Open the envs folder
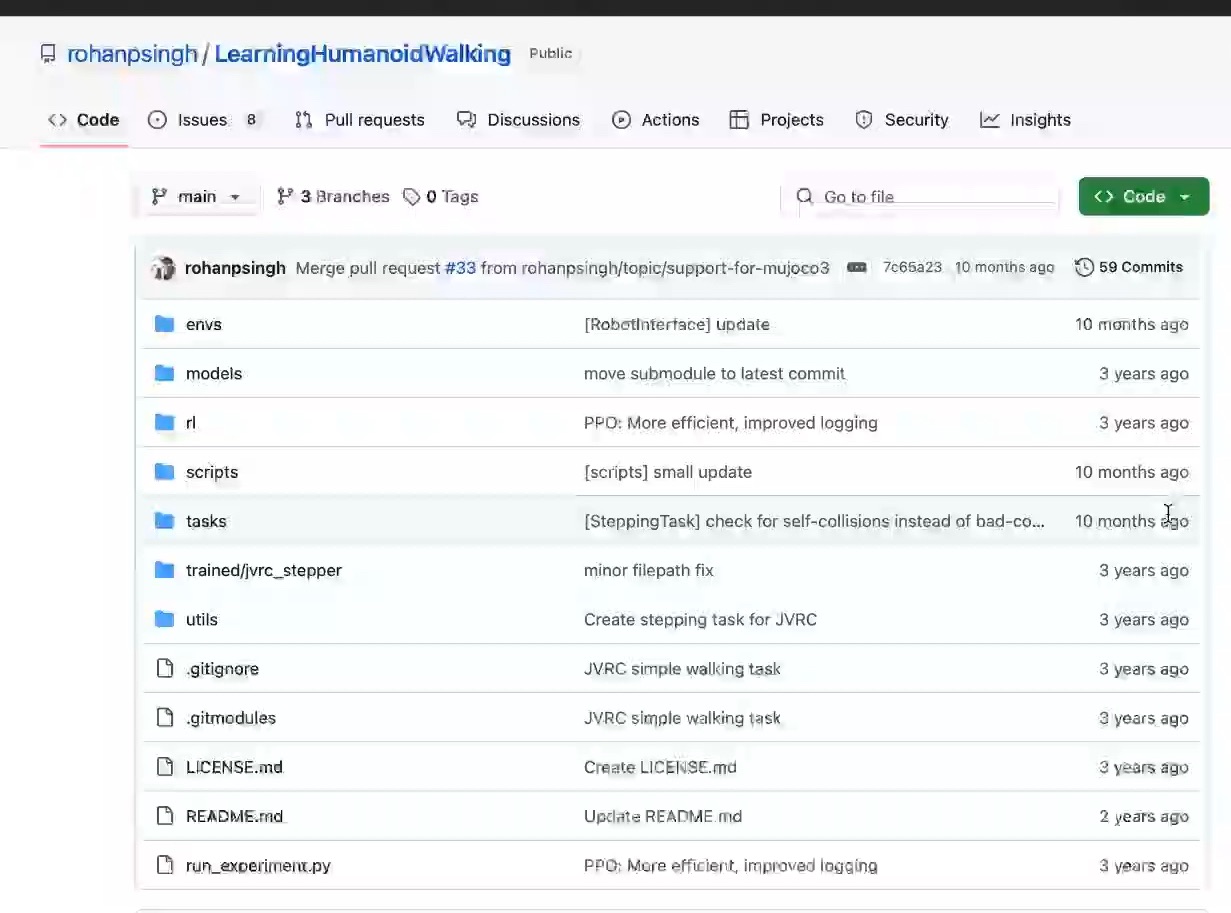Screen dimensions: 1231x913 coord(203,324)
